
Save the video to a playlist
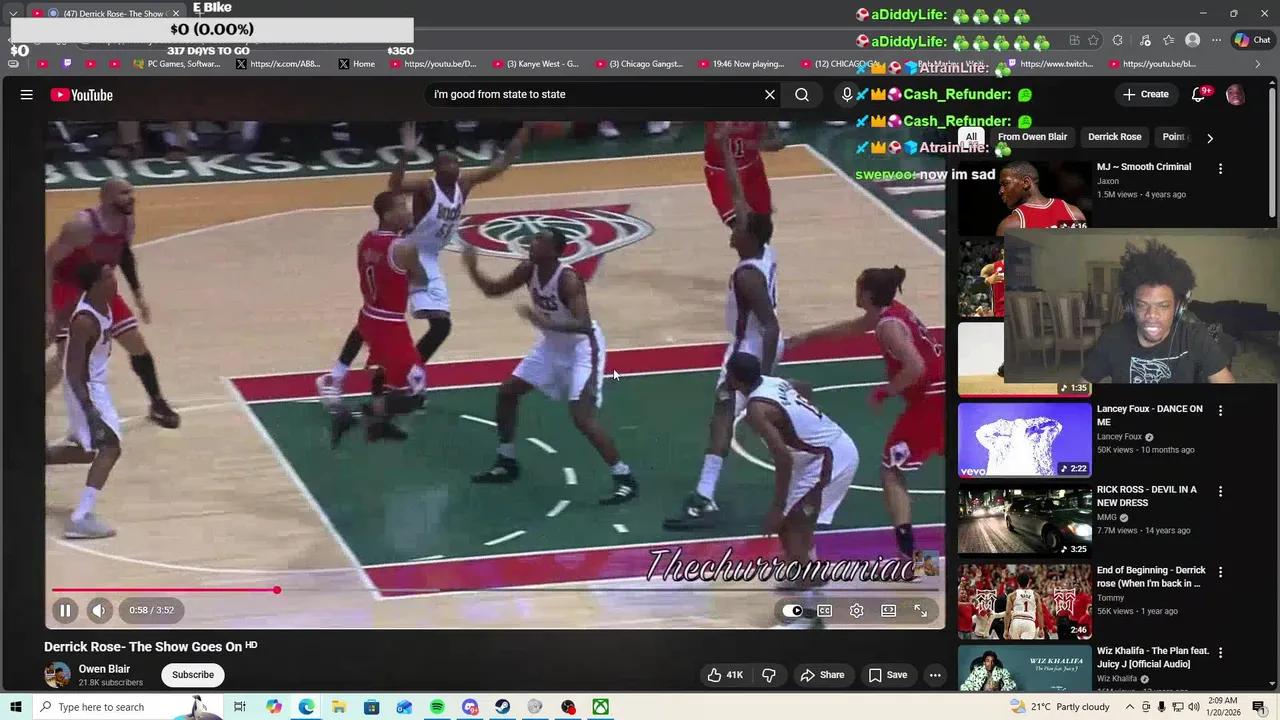pos(888,675)
